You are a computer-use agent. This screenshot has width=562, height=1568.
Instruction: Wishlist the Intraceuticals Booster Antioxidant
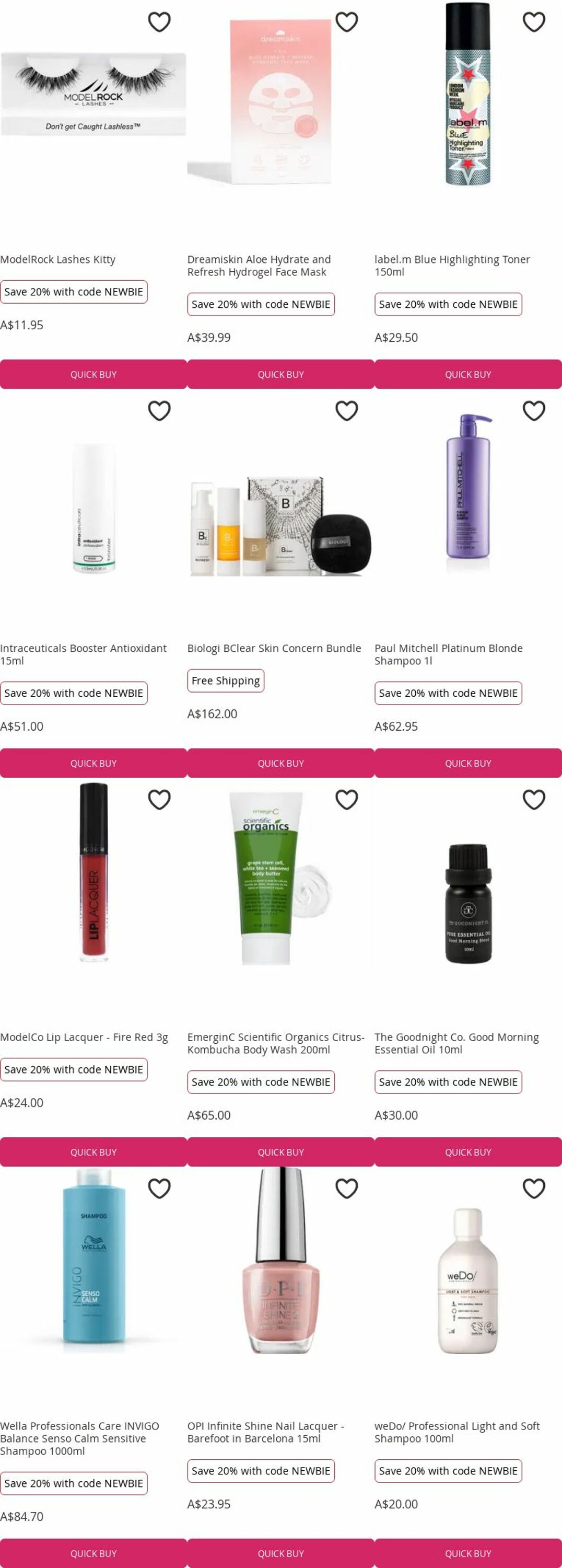159,411
